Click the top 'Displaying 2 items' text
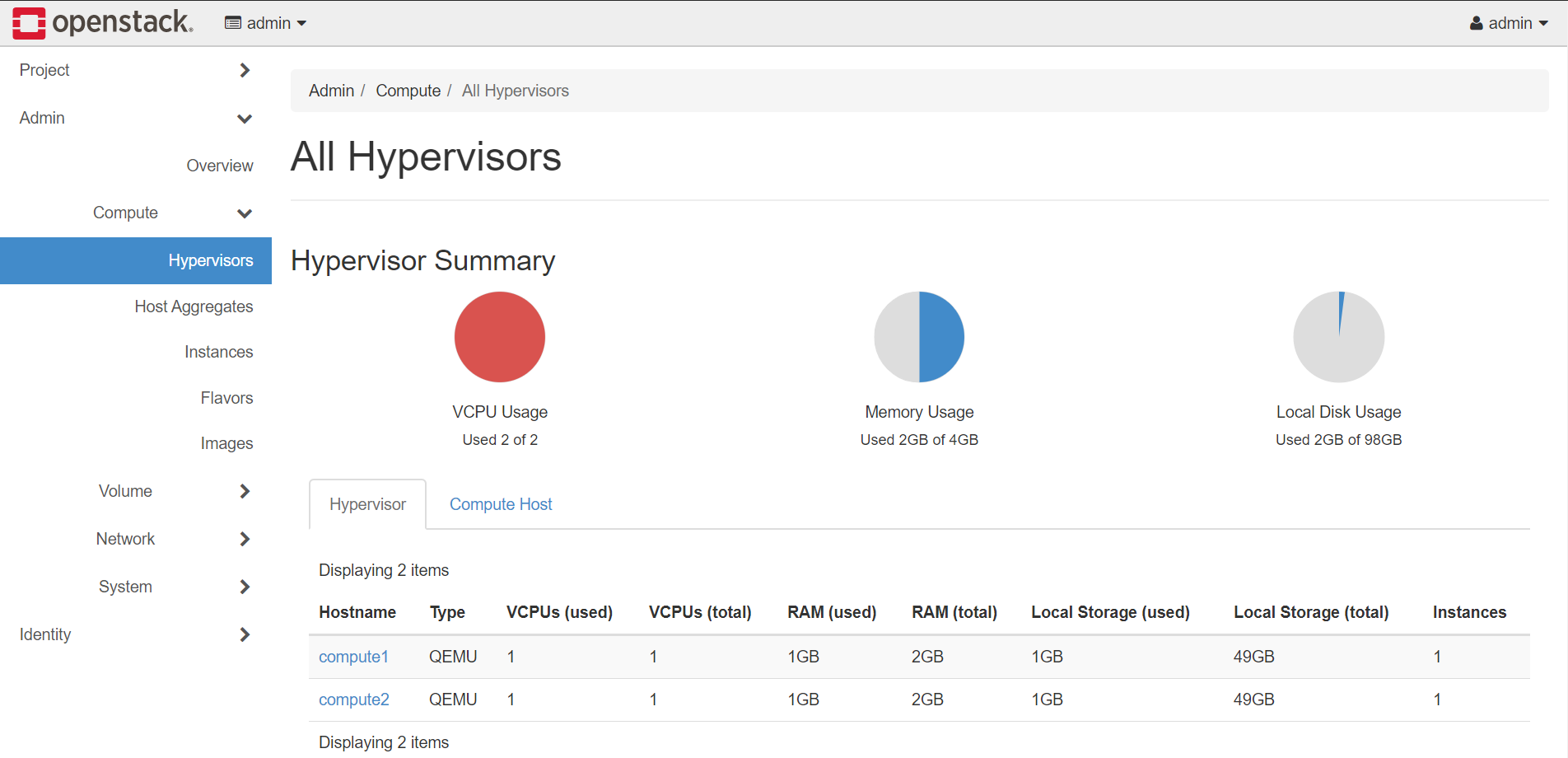Viewport: 1568px width, 758px height. [x=384, y=570]
